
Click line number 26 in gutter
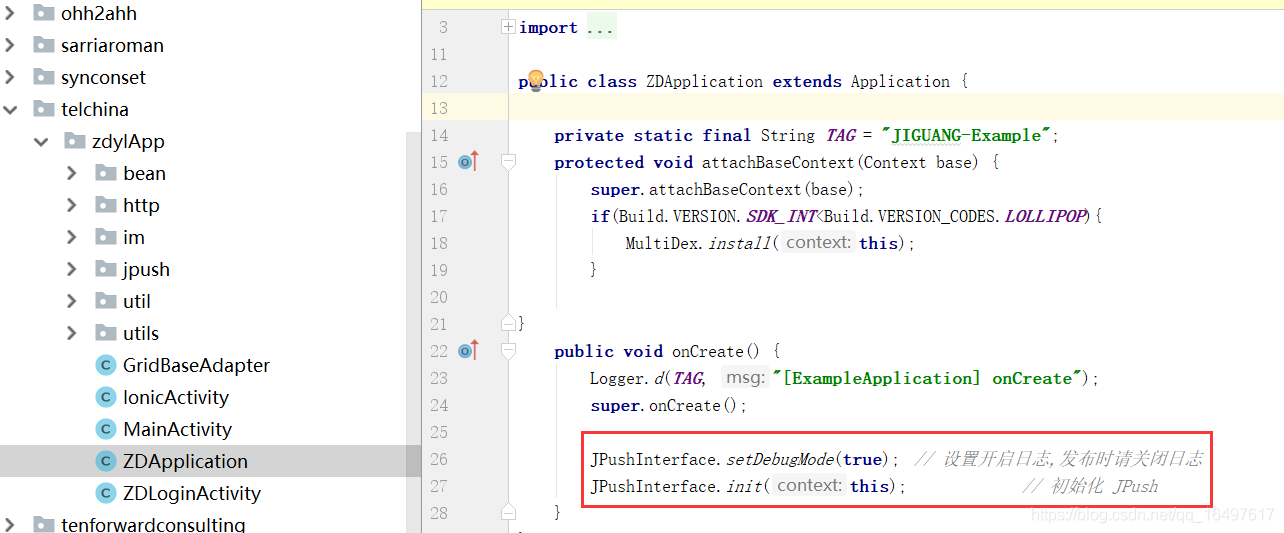point(438,459)
